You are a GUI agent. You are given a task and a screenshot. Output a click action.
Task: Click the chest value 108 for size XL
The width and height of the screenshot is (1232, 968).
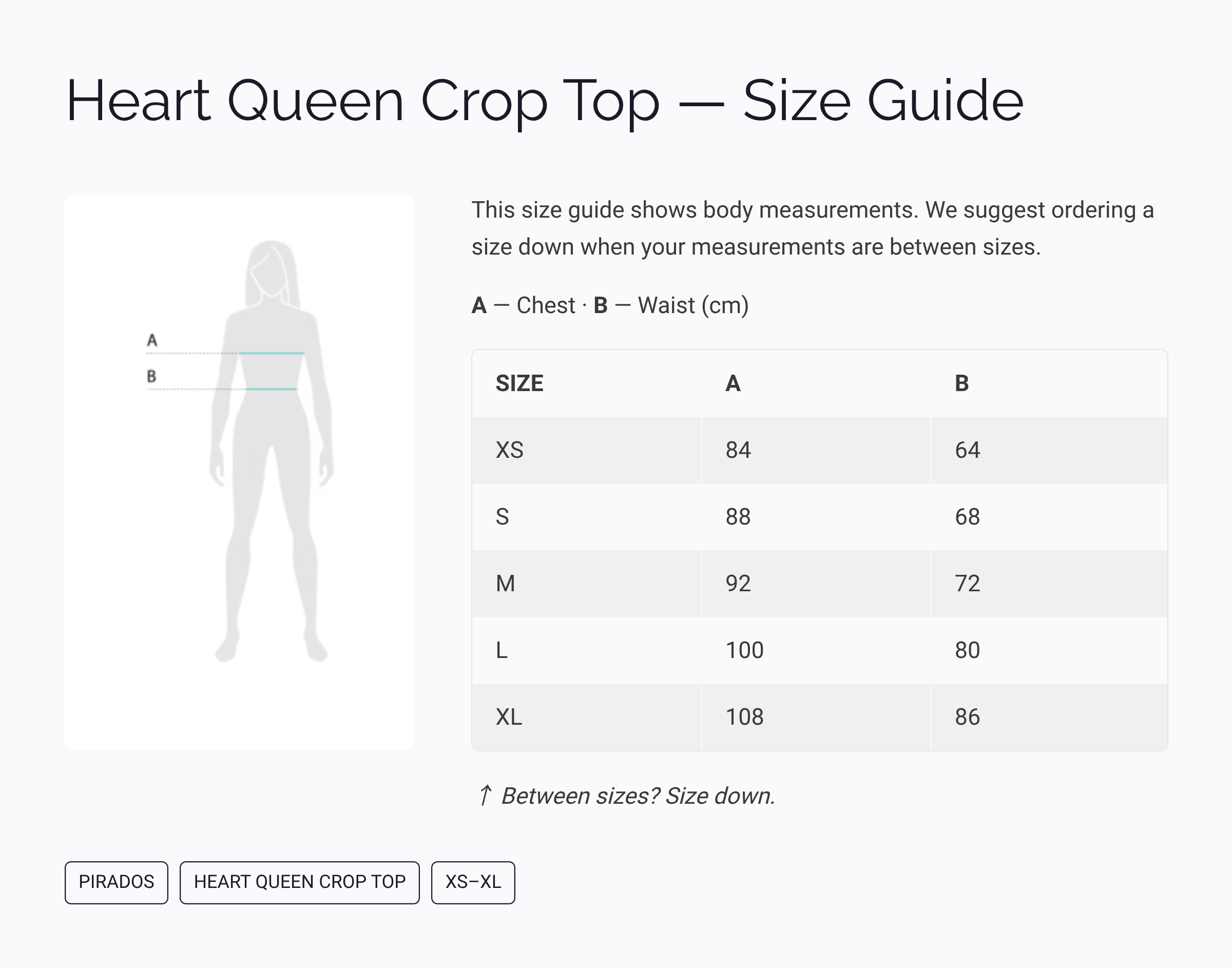pyautogui.click(x=744, y=717)
